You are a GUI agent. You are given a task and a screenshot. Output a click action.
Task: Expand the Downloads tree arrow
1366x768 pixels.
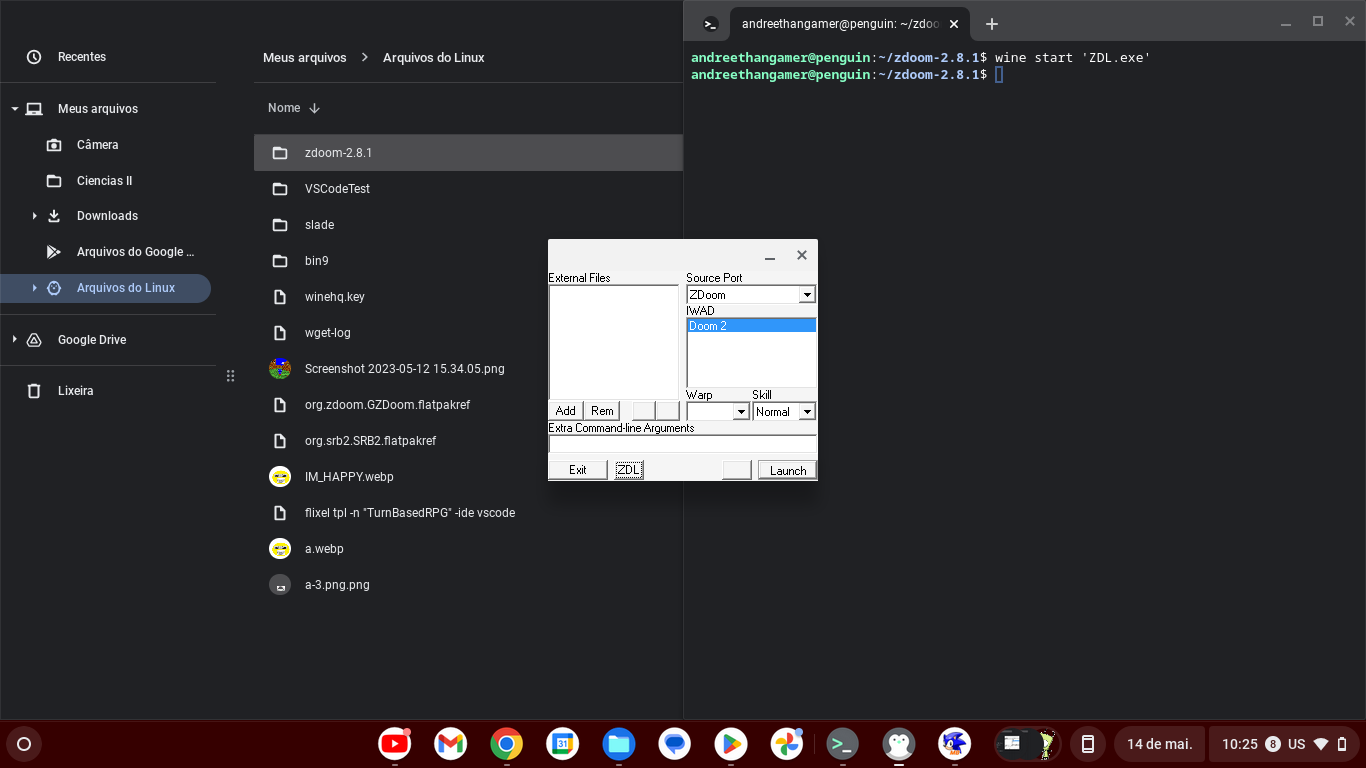34,216
